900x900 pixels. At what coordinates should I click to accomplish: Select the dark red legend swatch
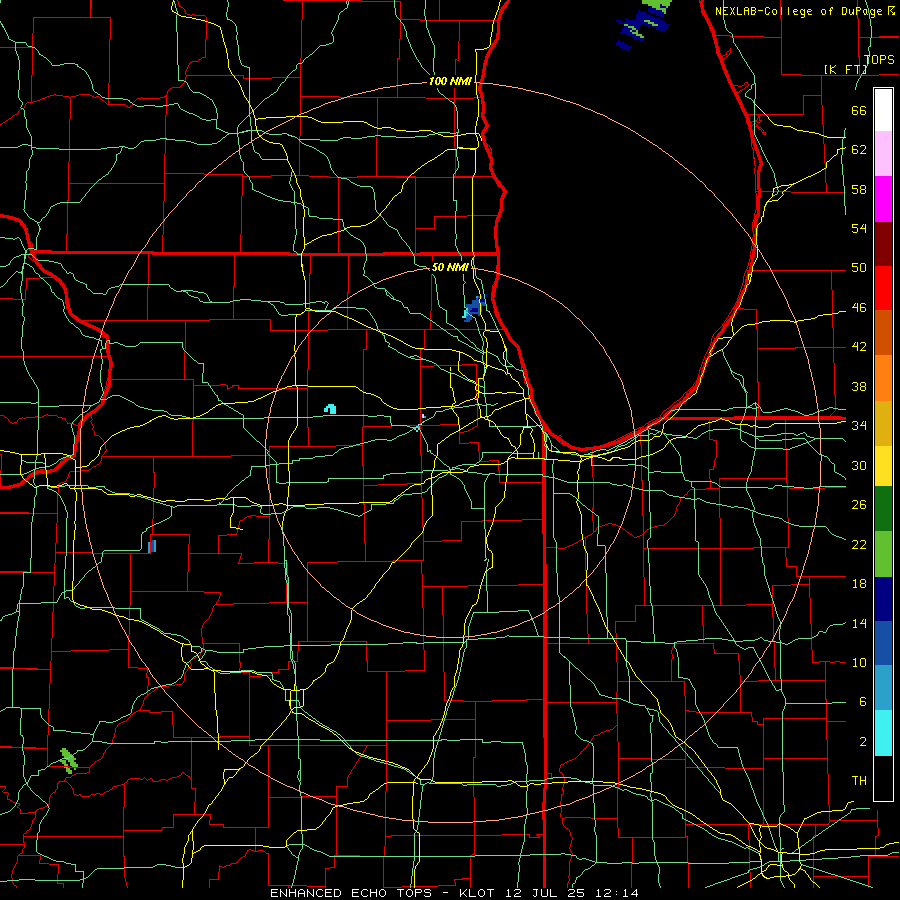pyautogui.click(x=883, y=243)
